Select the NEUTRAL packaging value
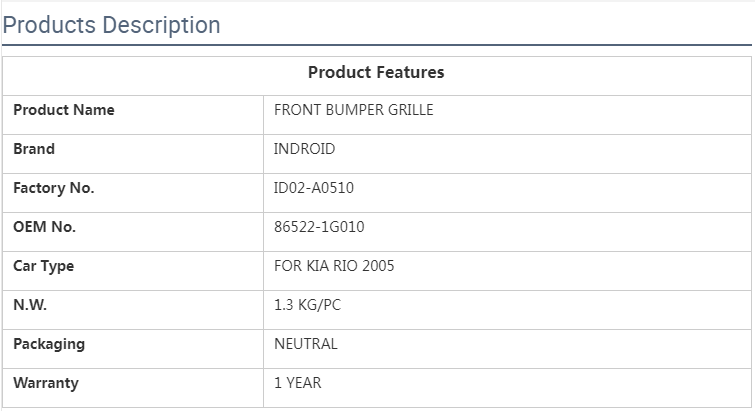 point(306,344)
